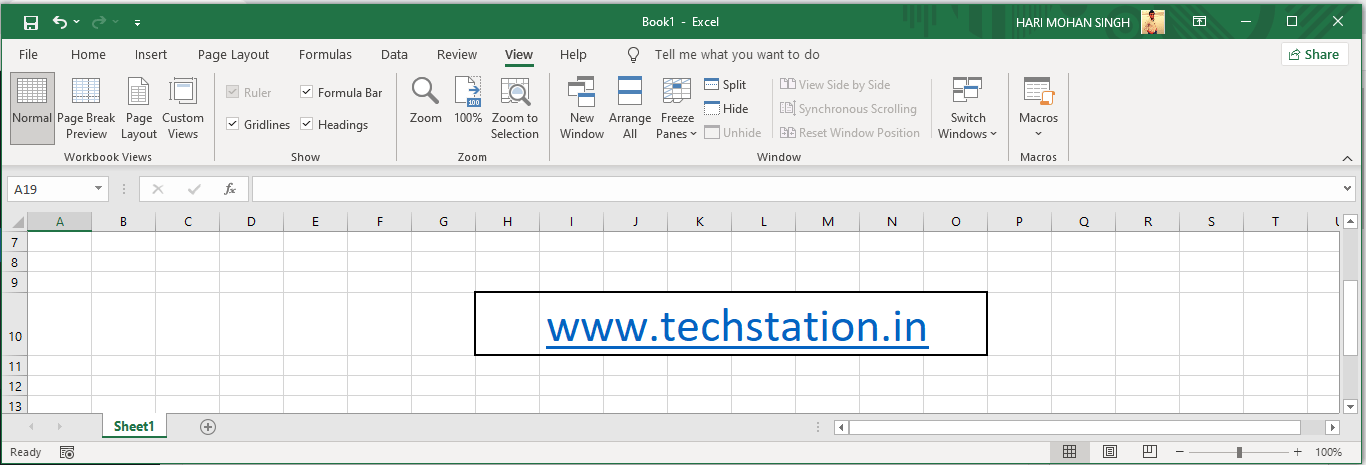Open the Insert tab
The image size is (1366, 465).
[151, 55]
